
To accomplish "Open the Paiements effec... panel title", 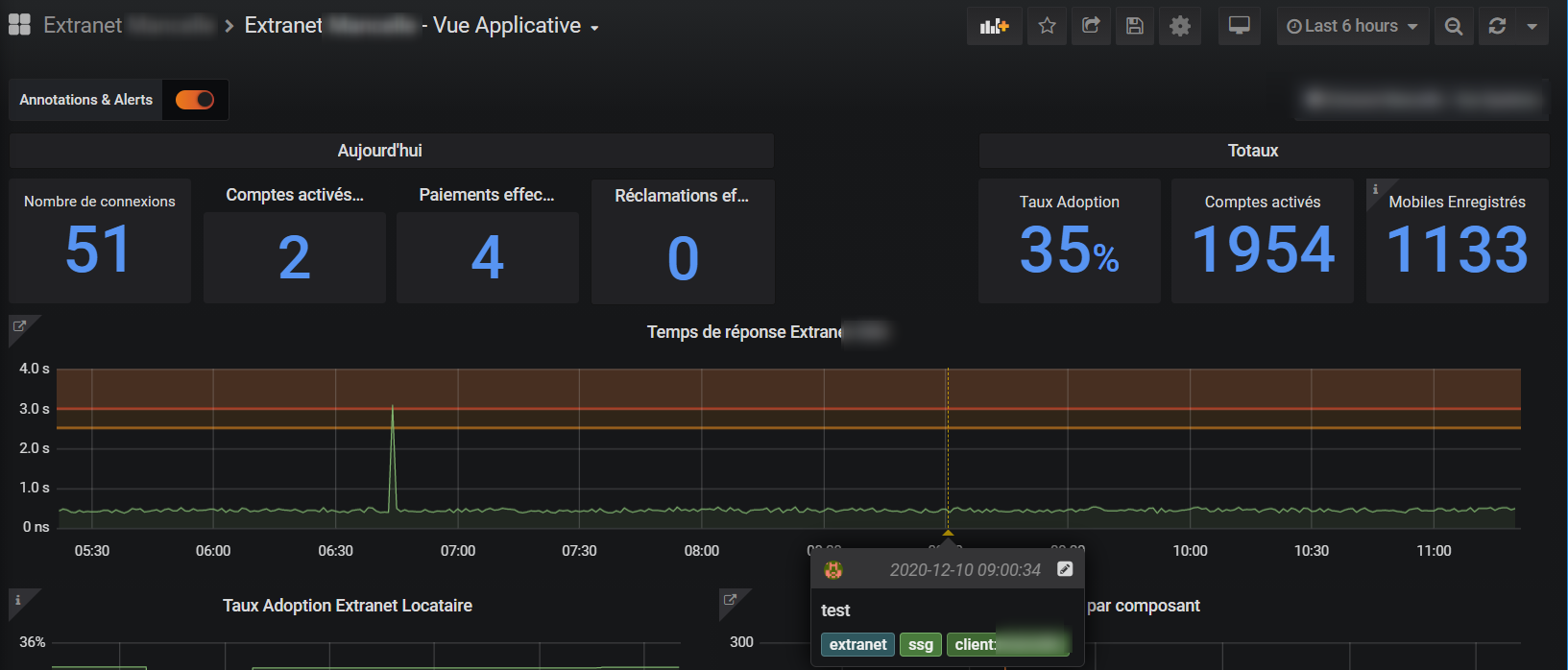I will click(487, 195).
